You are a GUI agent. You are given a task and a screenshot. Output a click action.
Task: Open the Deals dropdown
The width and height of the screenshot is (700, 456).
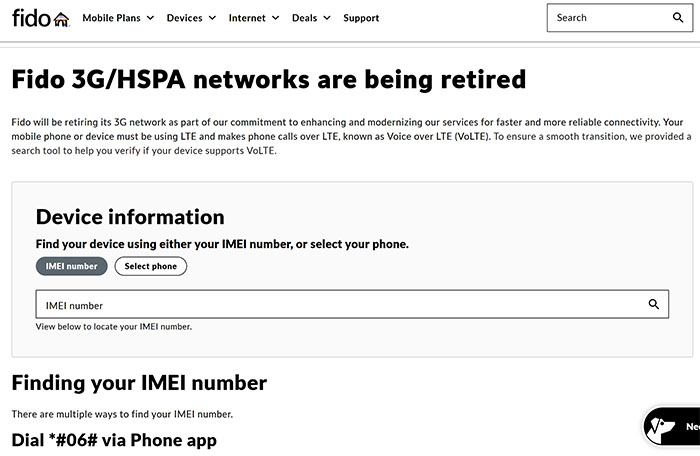[x=310, y=18]
